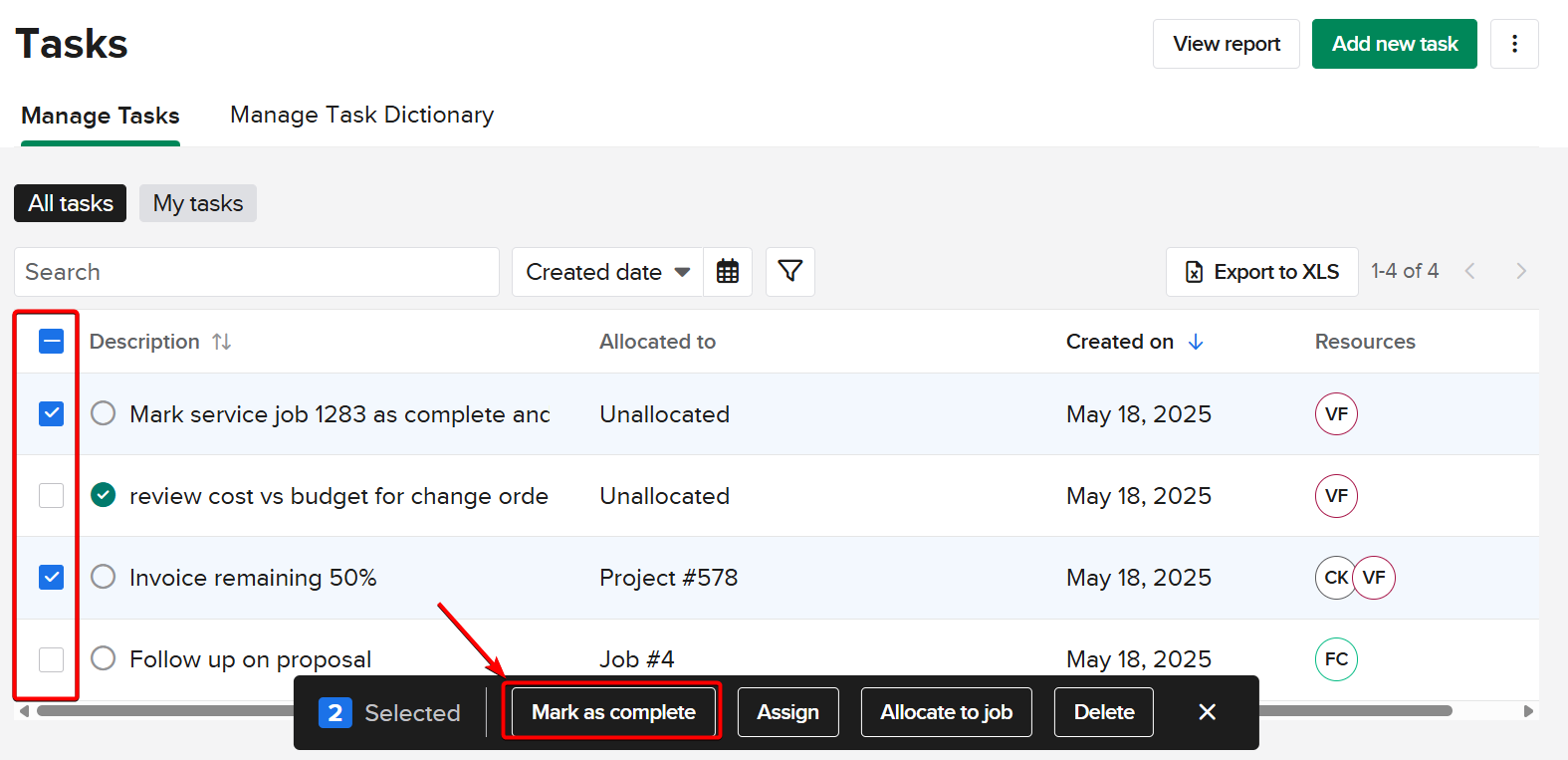This screenshot has width=1568, height=760.
Task: Select the My tasks filter tab
Action: pos(198,203)
